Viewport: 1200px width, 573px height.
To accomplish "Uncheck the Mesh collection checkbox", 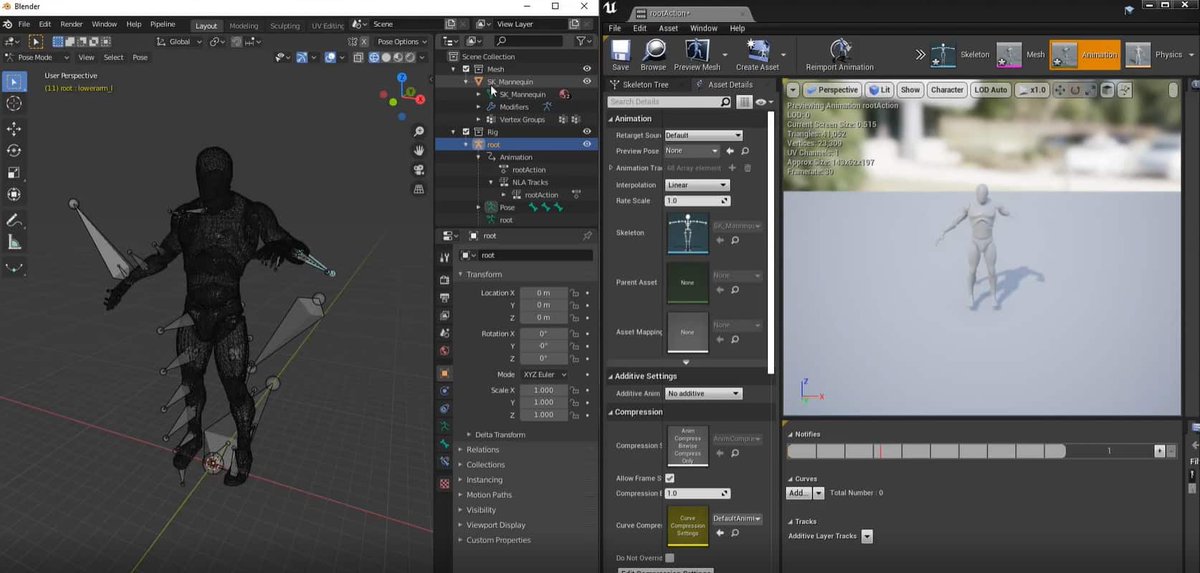I will [x=465, y=69].
